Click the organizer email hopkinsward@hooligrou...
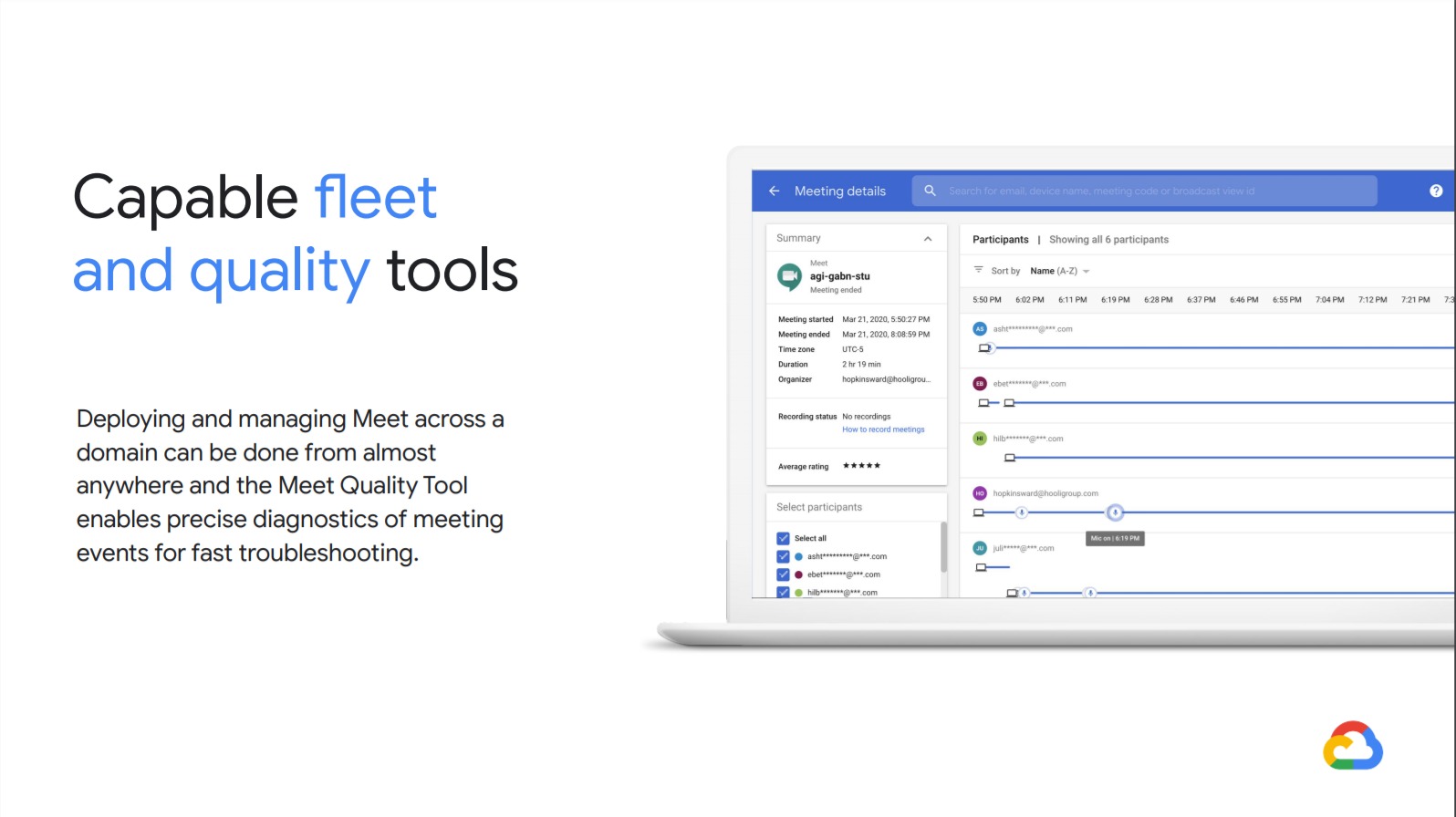 pos(886,379)
